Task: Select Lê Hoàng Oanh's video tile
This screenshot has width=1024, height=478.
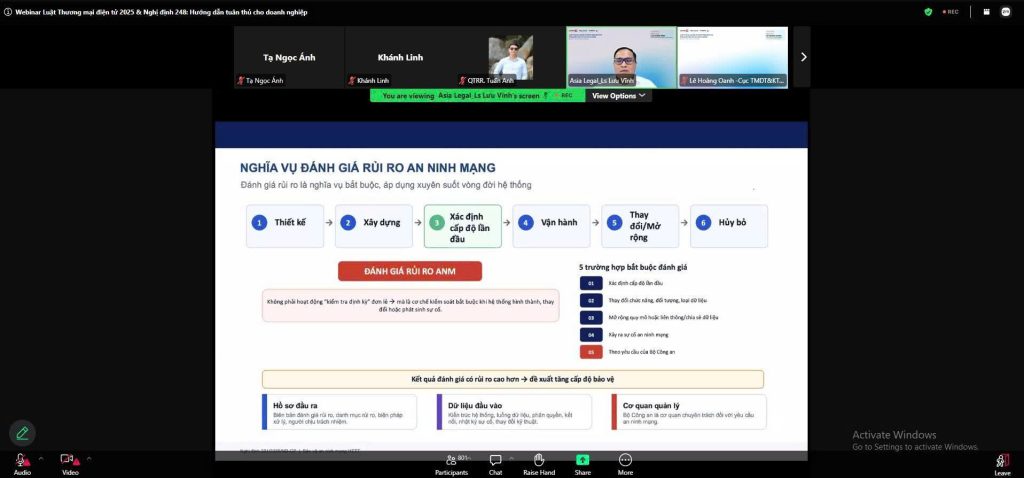Action: point(733,57)
